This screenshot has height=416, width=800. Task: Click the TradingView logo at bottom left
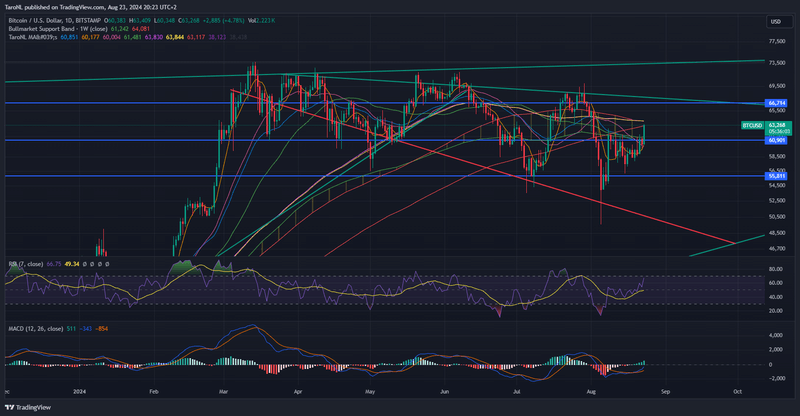[x=28, y=407]
